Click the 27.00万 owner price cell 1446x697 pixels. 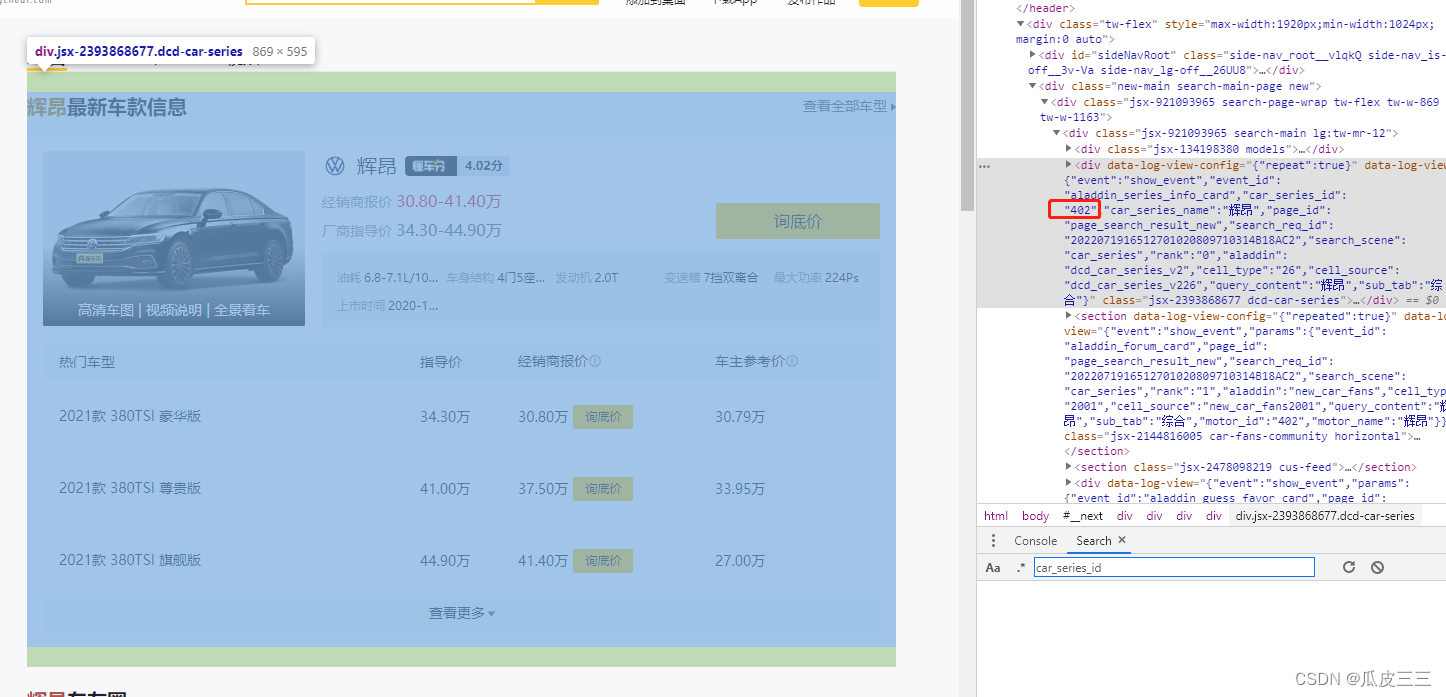point(740,561)
